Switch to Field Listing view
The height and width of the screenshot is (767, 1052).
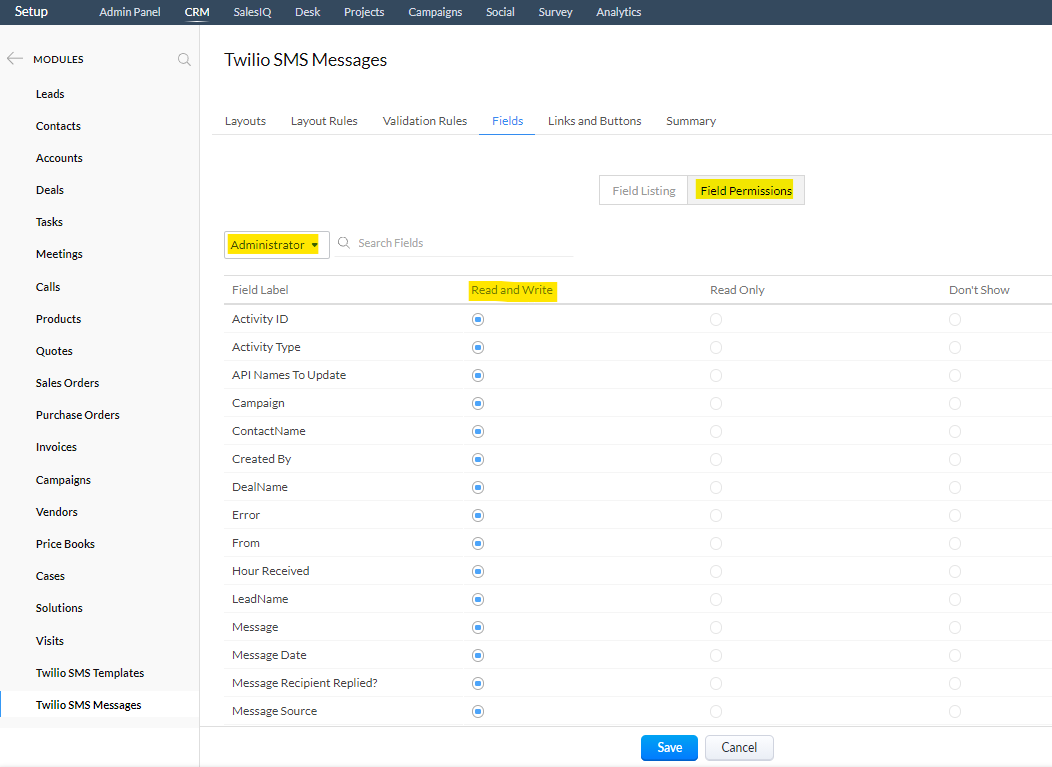click(x=643, y=191)
